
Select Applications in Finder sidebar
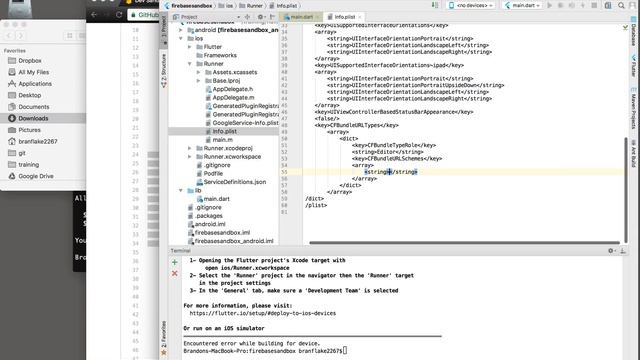click(35, 84)
